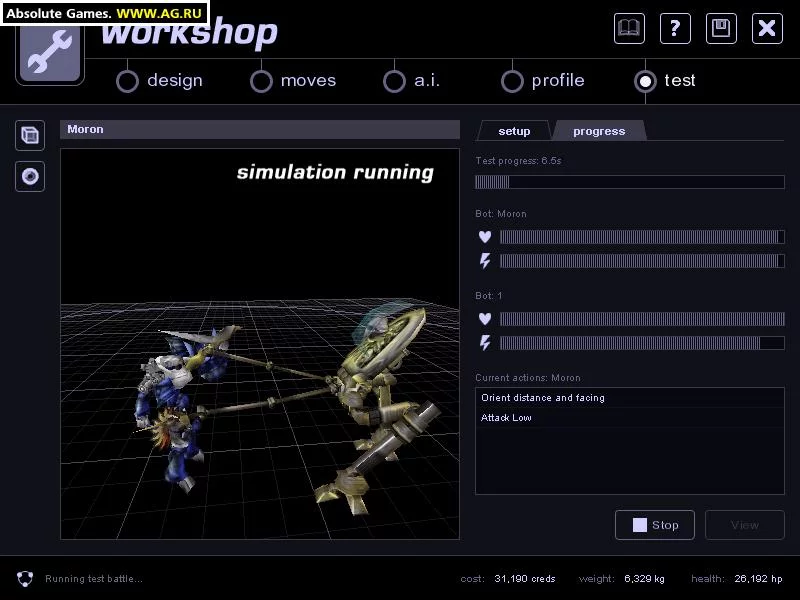Image resolution: width=800 pixels, height=600 pixels.
Task: Click the 'Bot: Moron' label
Action: 501,214
